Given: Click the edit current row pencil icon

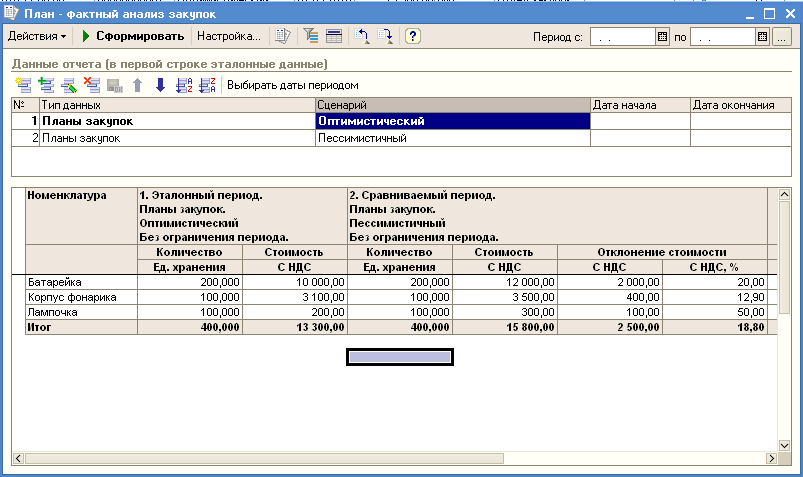Looking at the screenshot, I should click(x=69, y=85).
